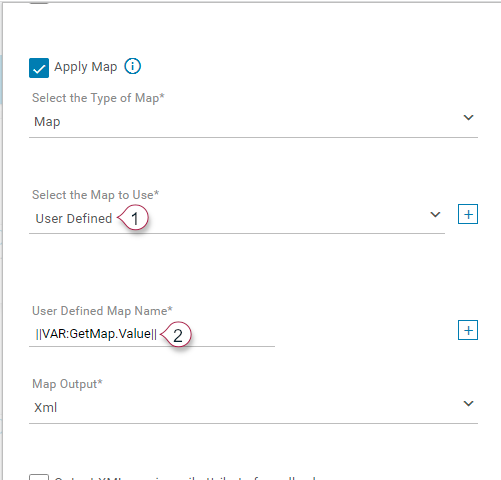Open the Map Output dropdown showing Xml
The width and height of the screenshot is (501, 480).
click(x=253, y=408)
